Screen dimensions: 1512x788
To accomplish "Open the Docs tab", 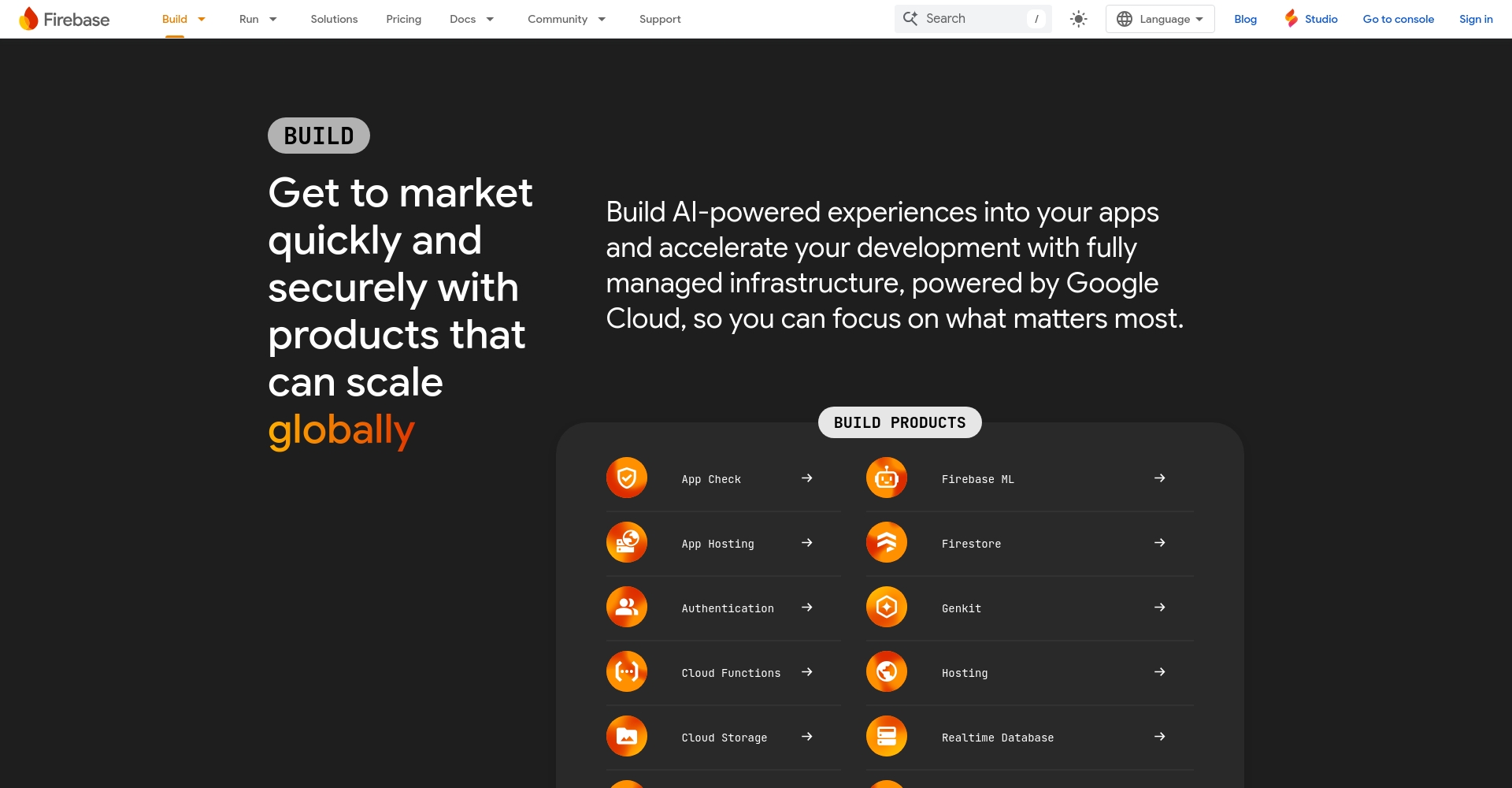I will click(463, 19).
